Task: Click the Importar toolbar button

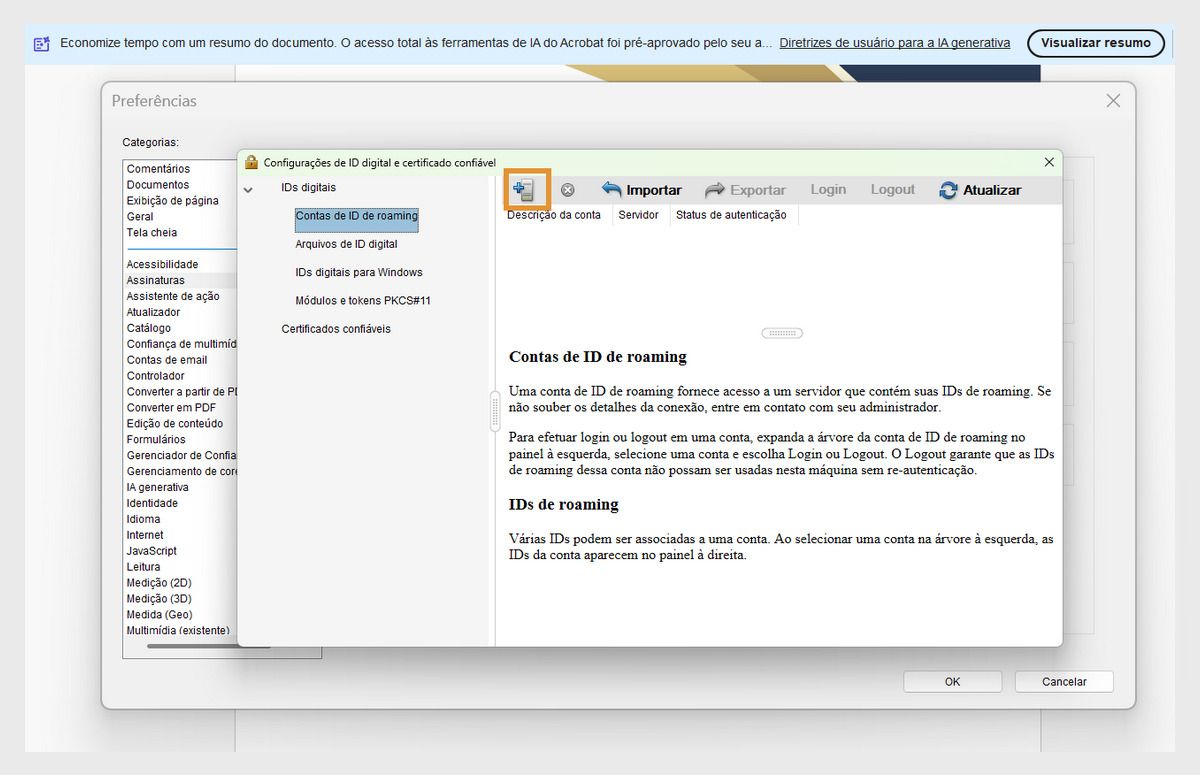Action: coord(641,190)
